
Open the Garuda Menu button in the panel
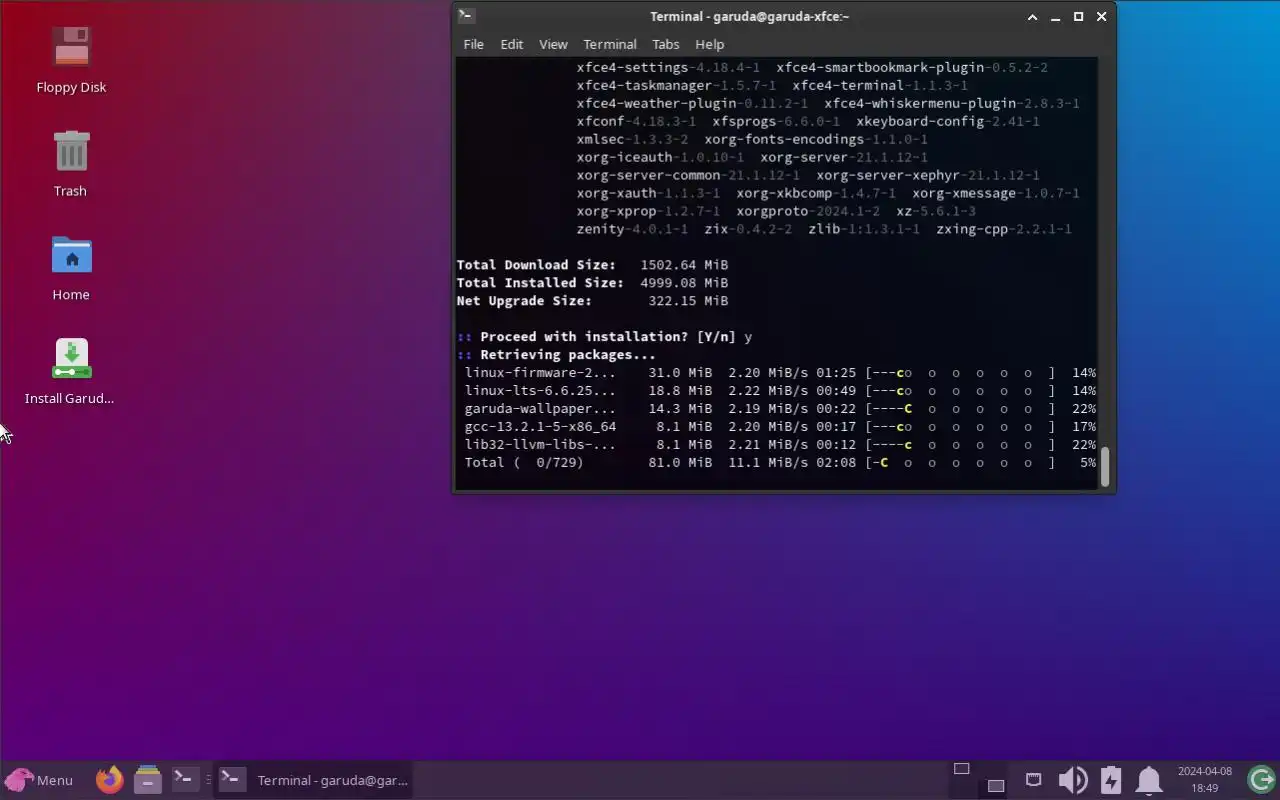[x=39, y=780]
